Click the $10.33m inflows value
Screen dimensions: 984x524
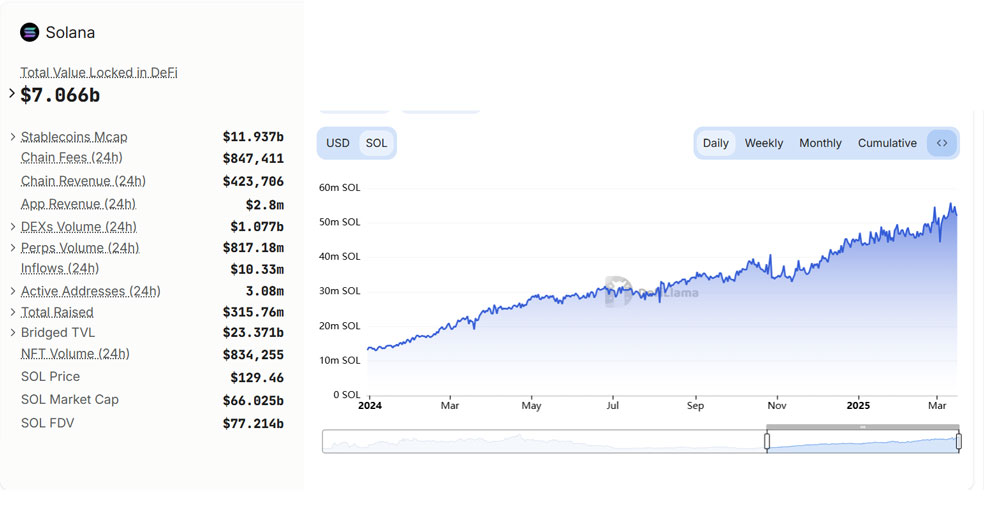pyautogui.click(x=257, y=269)
